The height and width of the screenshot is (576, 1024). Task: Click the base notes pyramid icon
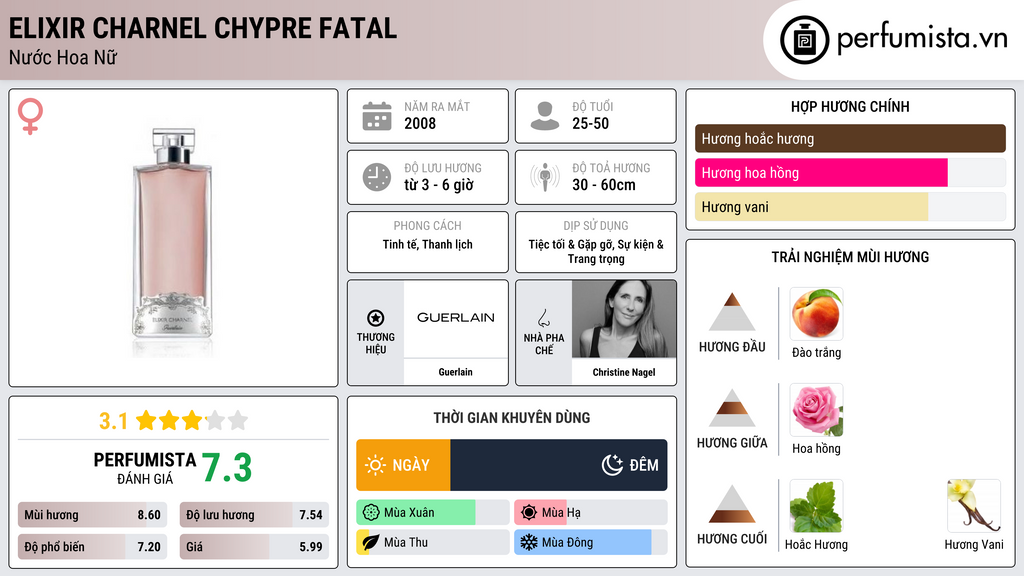pos(731,504)
